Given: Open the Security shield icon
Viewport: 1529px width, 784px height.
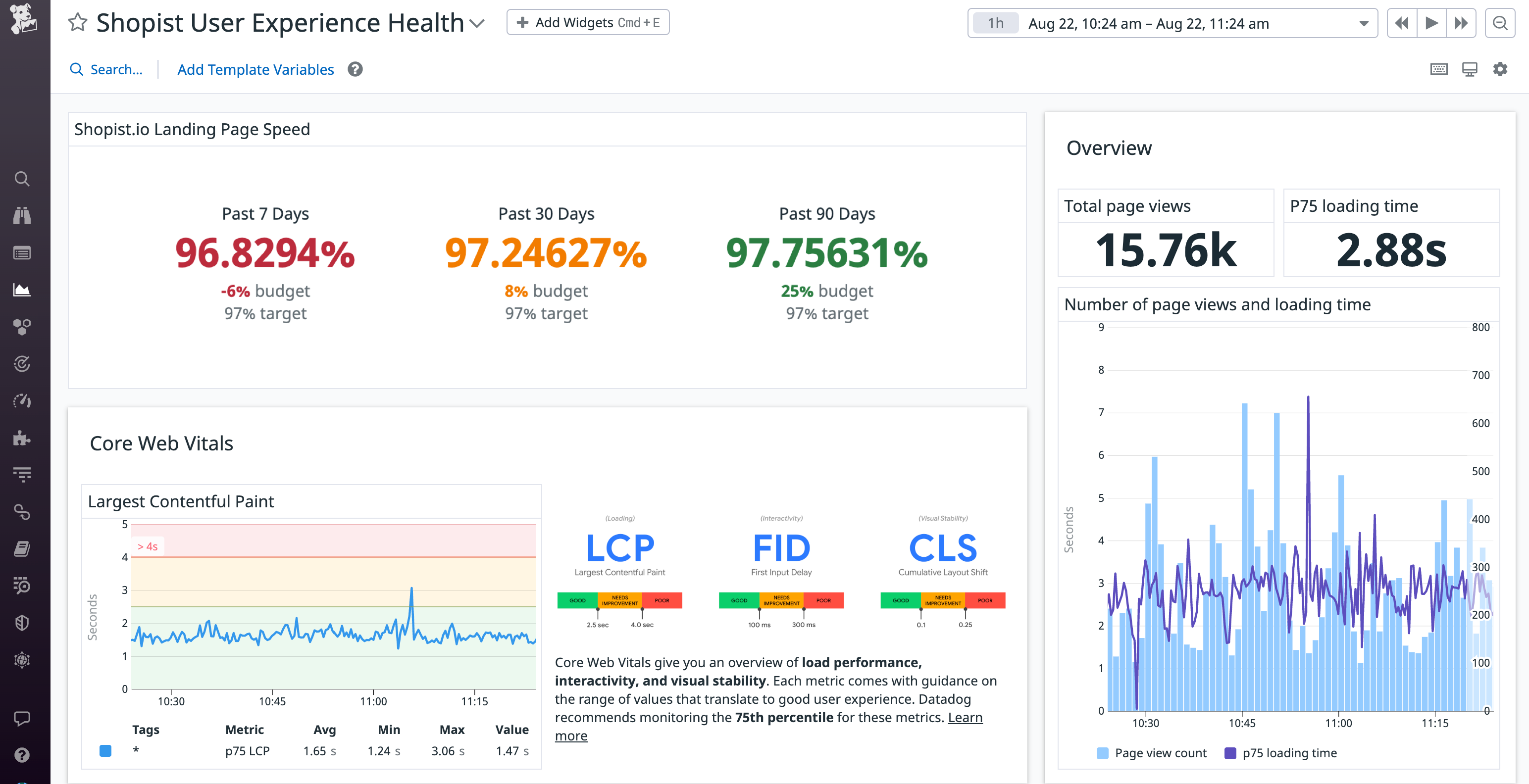Looking at the screenshot, I should pyautogui.click(x=24, y=623).
